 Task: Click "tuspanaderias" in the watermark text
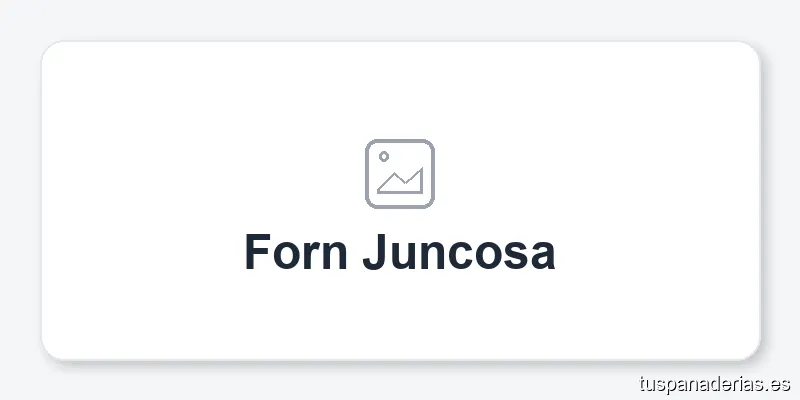pos(700,383)
